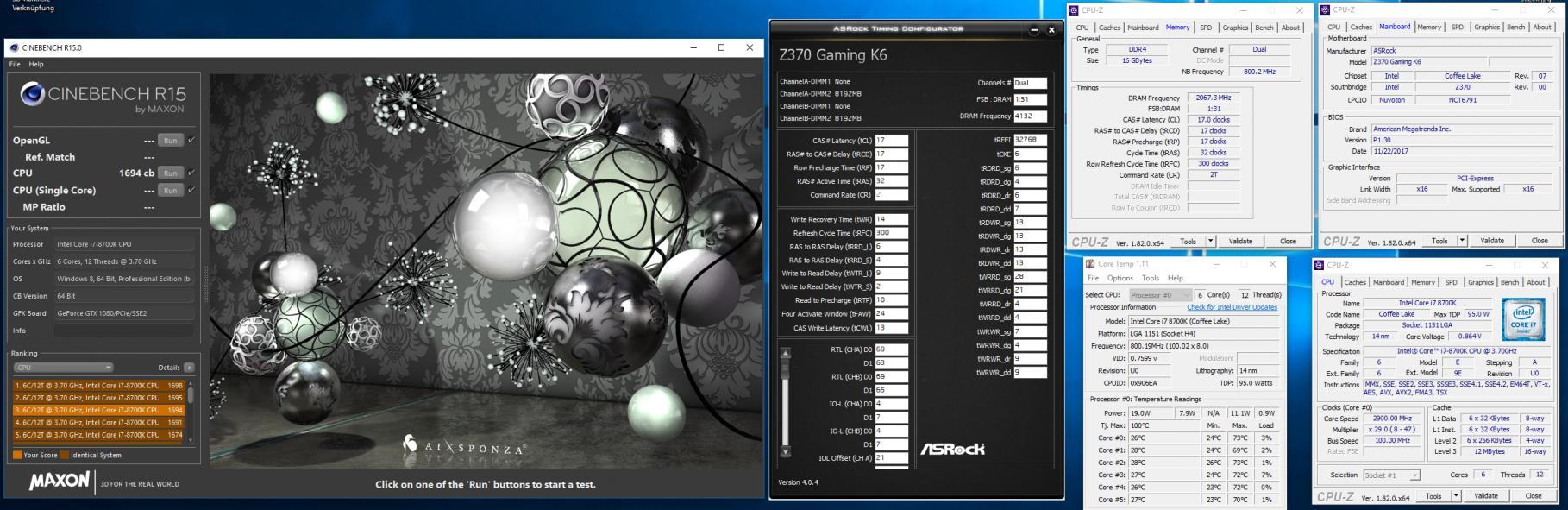The image size is (1568, 510).
Task: Click Validate in the CPU-Z Mainboard window
Action: pos(1492,241)
